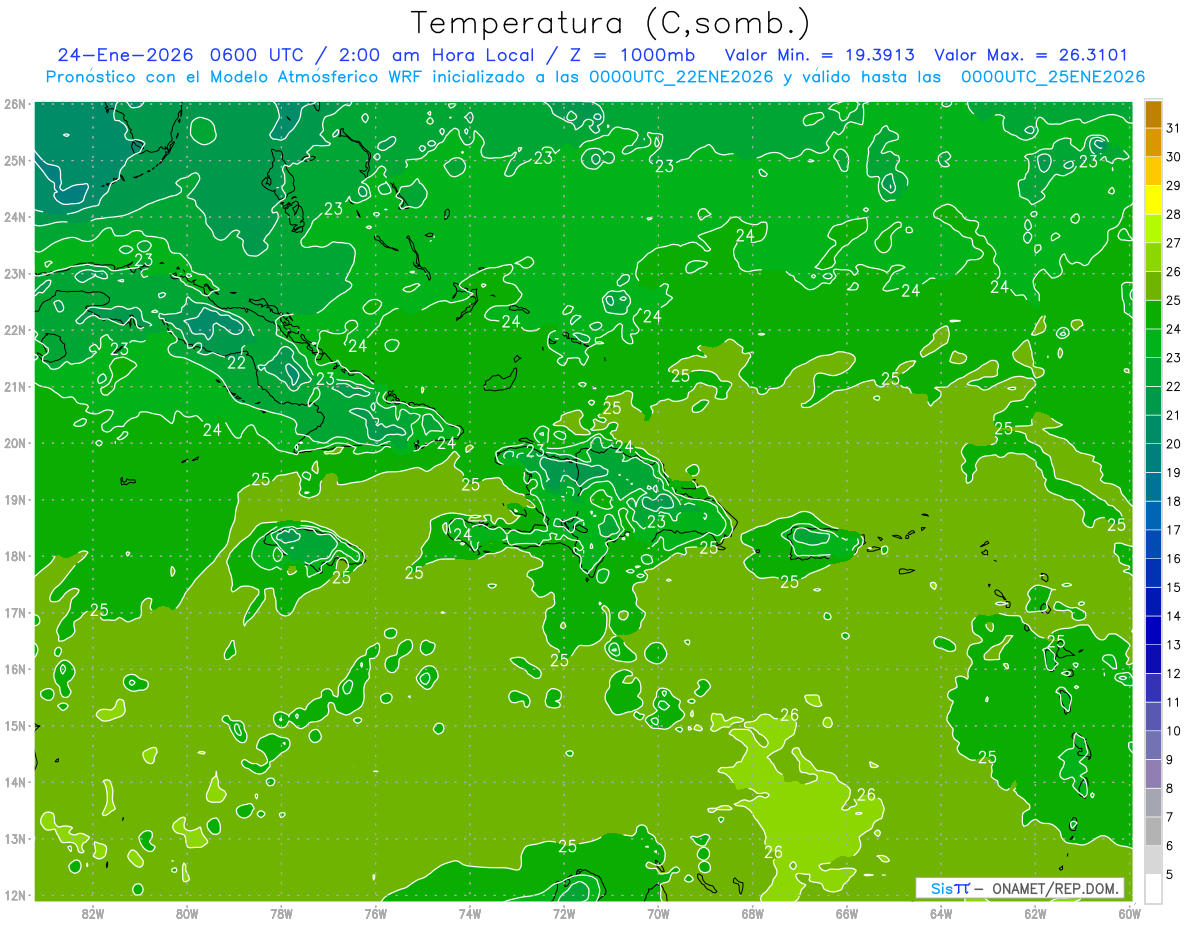The image size is (1200, 927).
Task: Click the 14N latitude axis label
Action: (15, 782)
